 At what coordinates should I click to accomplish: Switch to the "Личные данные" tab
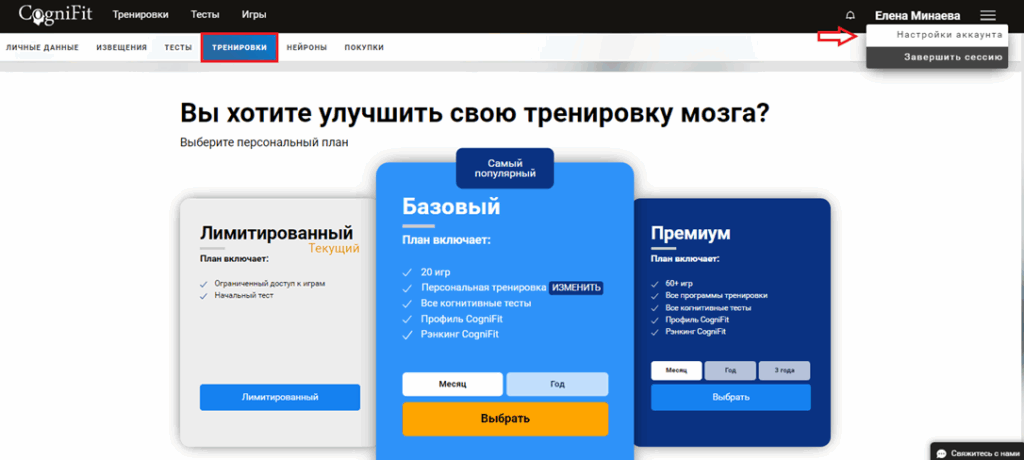42,47
